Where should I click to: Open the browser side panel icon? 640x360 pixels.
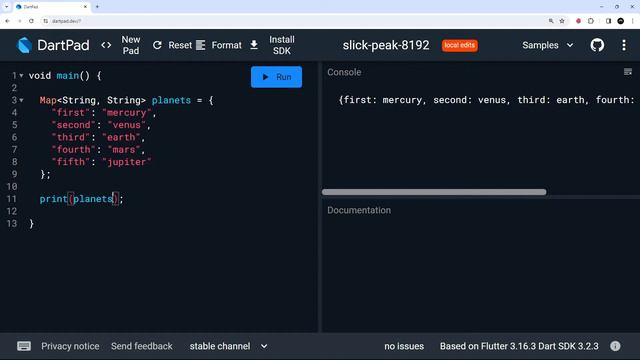pos(608,21)
